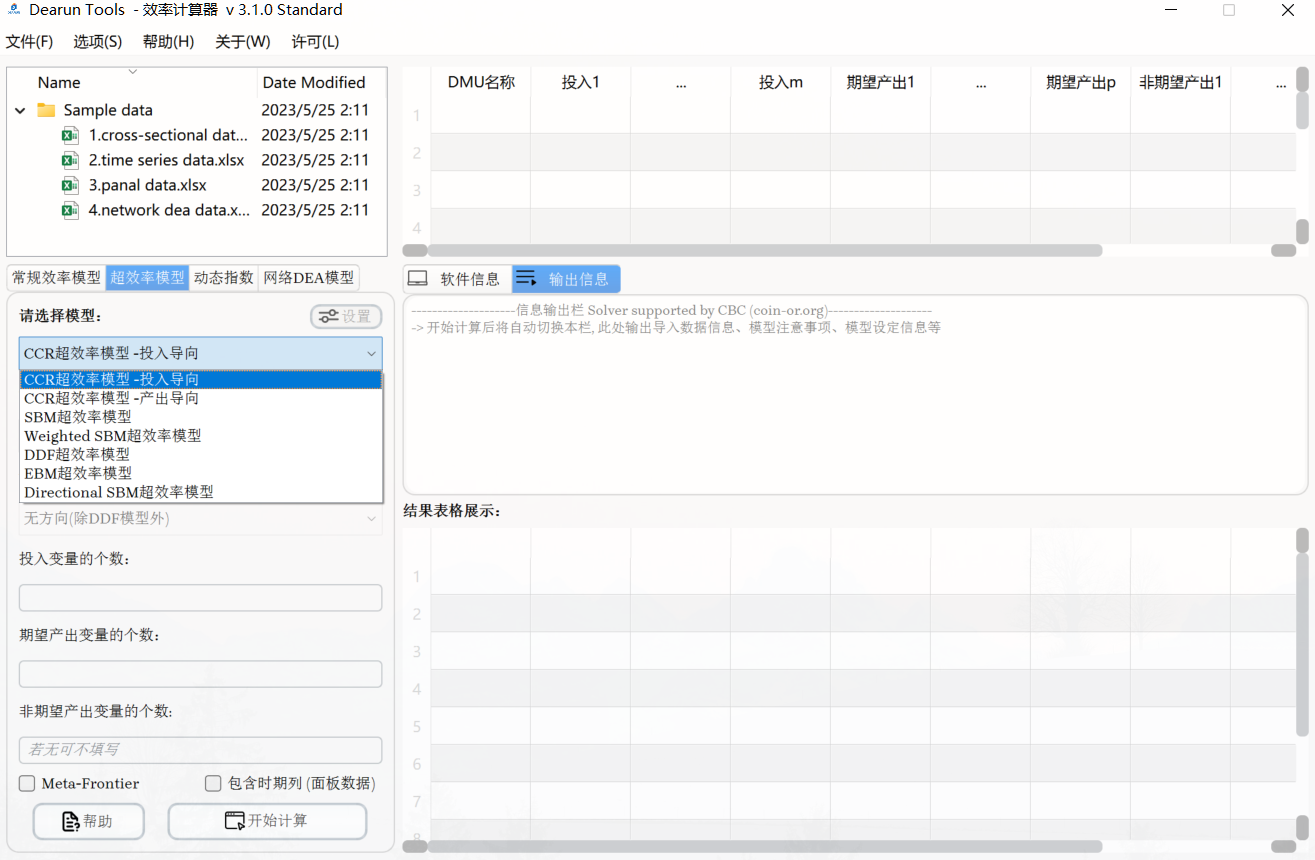Choose Directional SBM超效率模型 option

118,492
